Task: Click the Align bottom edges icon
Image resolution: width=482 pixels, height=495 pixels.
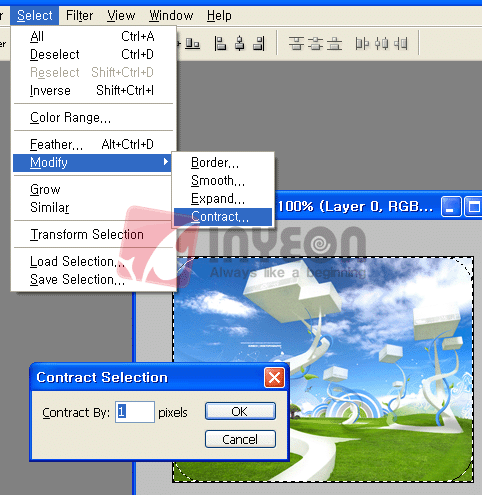Action: (193, 43)
